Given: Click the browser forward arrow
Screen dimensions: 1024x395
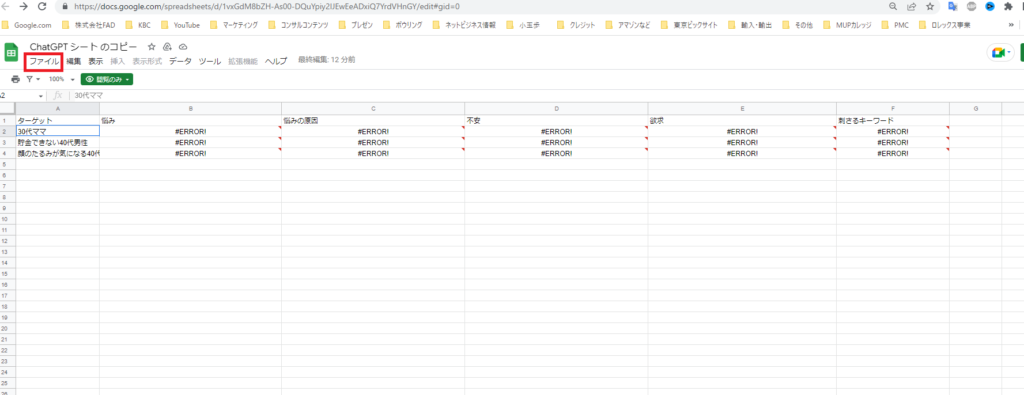Looking at the screenshot, I should point(24,7).
